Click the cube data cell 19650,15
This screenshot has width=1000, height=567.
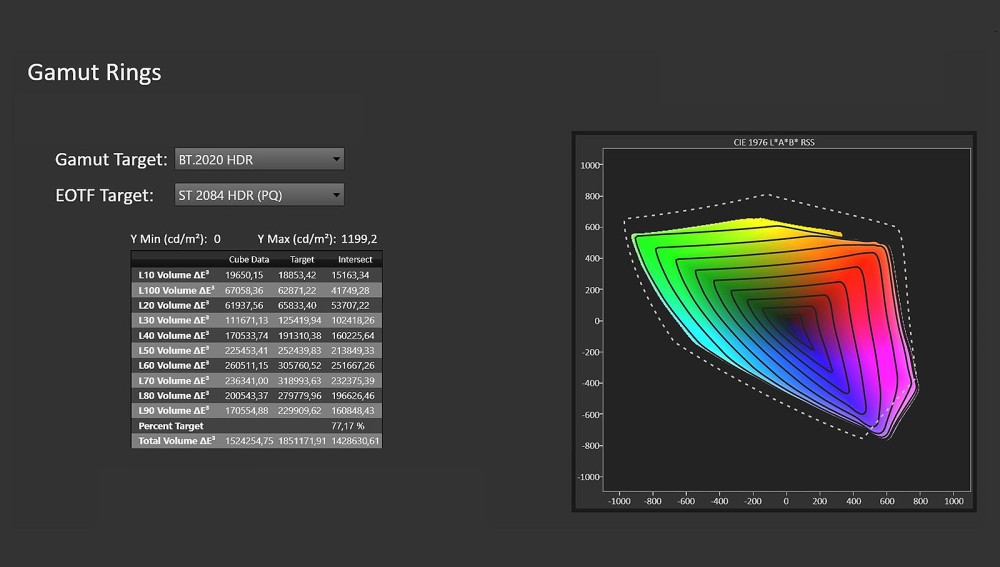coord(244,275)
